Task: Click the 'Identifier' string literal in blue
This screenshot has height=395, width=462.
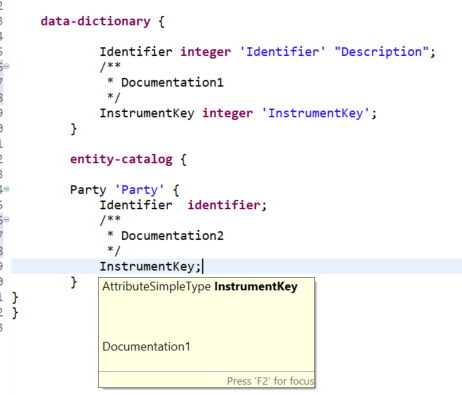Action: click(282, 52)
